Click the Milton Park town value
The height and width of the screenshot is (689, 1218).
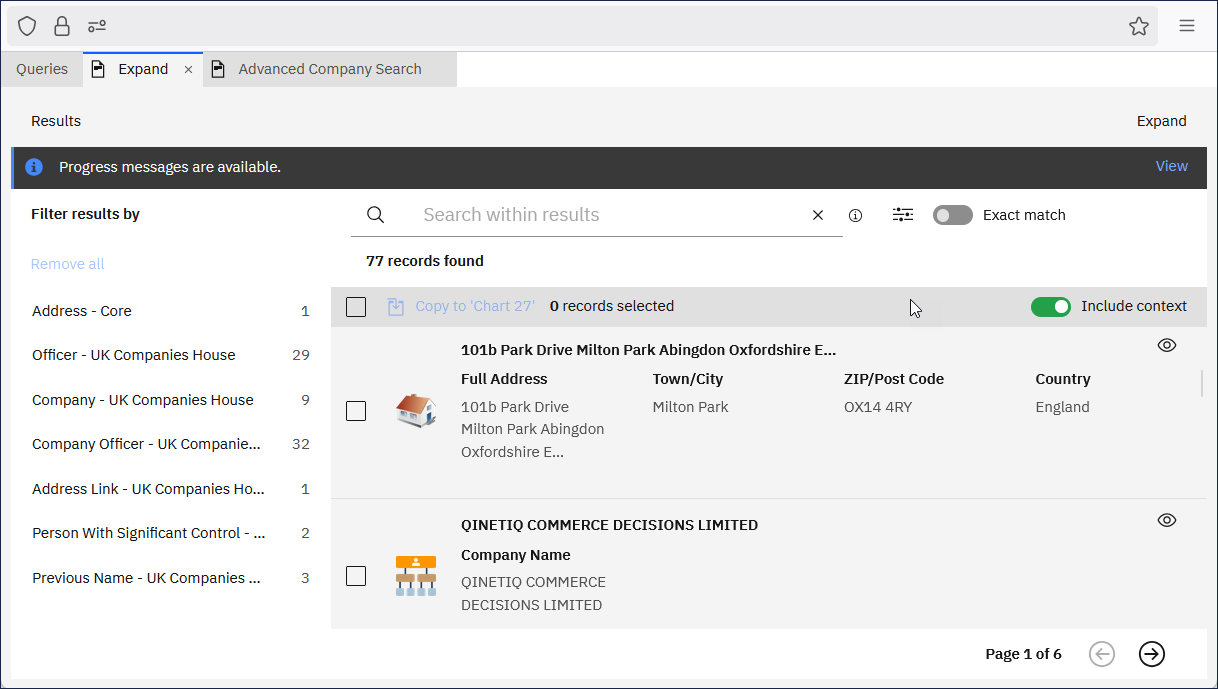691,407
